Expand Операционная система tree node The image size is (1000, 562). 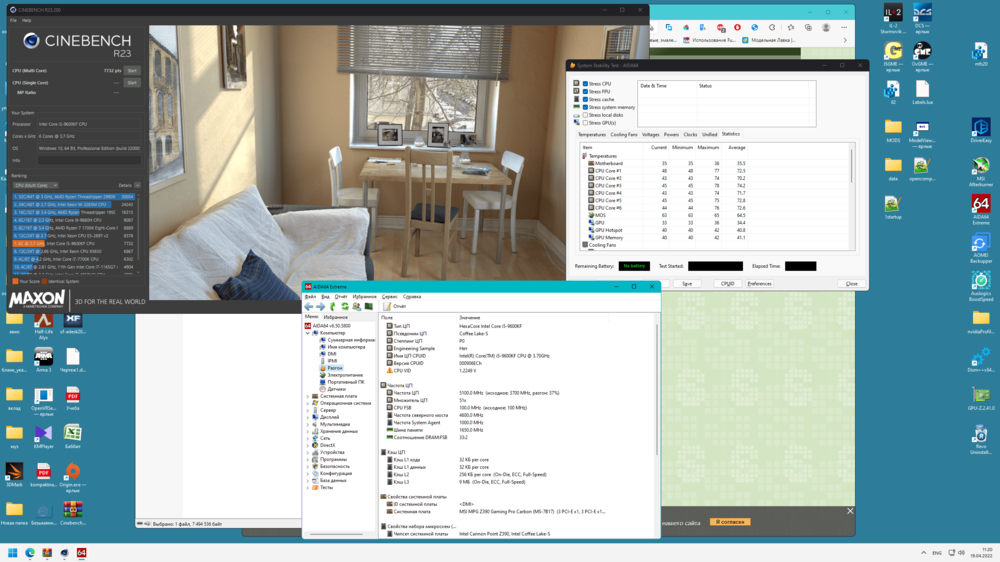click(x=307, y=403)
